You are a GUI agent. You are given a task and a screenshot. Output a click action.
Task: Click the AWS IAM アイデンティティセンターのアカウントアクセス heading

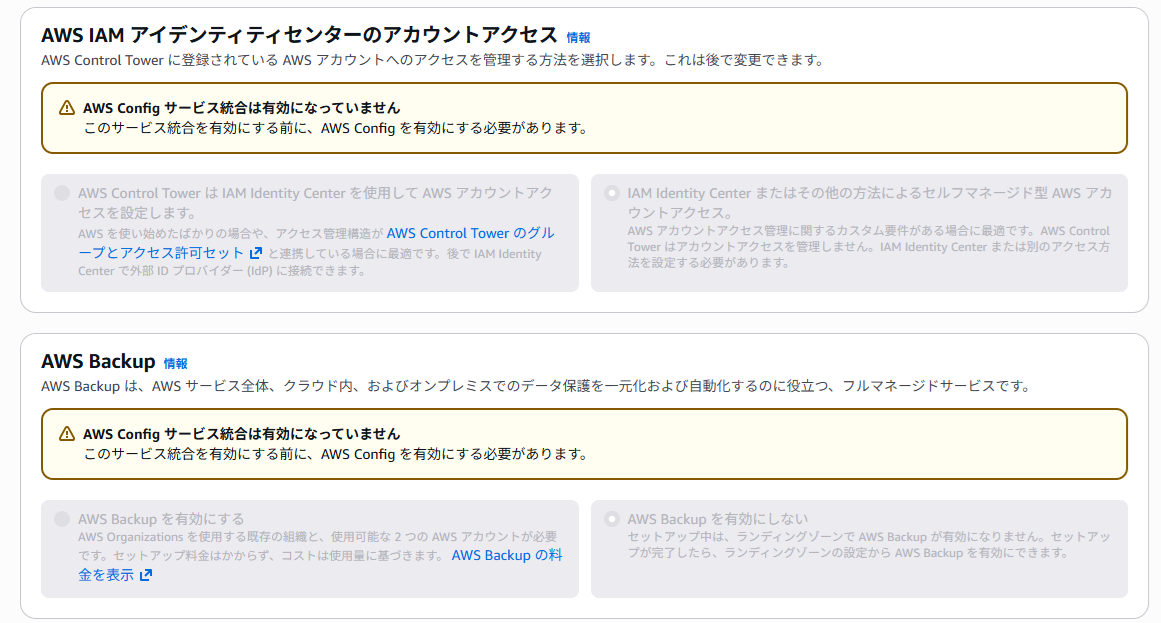coord(299,35)
